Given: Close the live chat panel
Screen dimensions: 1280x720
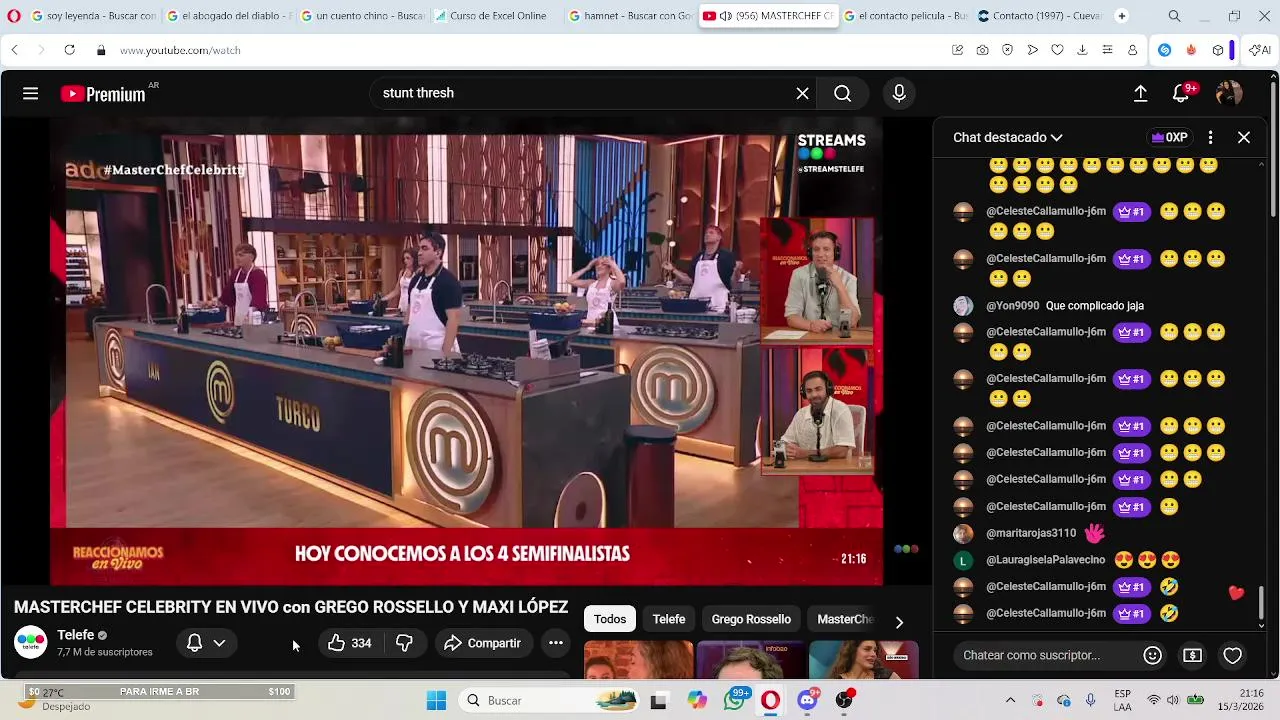Looking at the screenshot, I should click(x=1244, y=137).
